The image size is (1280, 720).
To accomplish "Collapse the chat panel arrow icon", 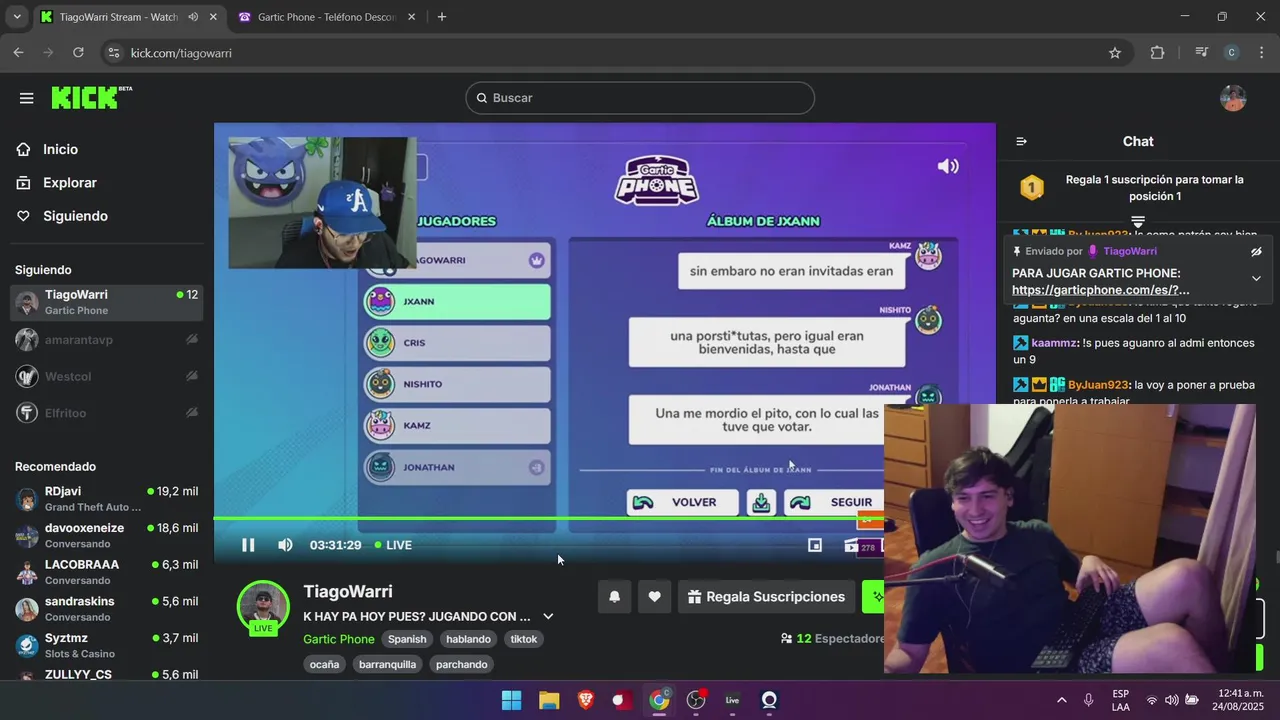I will [1021, 141].
